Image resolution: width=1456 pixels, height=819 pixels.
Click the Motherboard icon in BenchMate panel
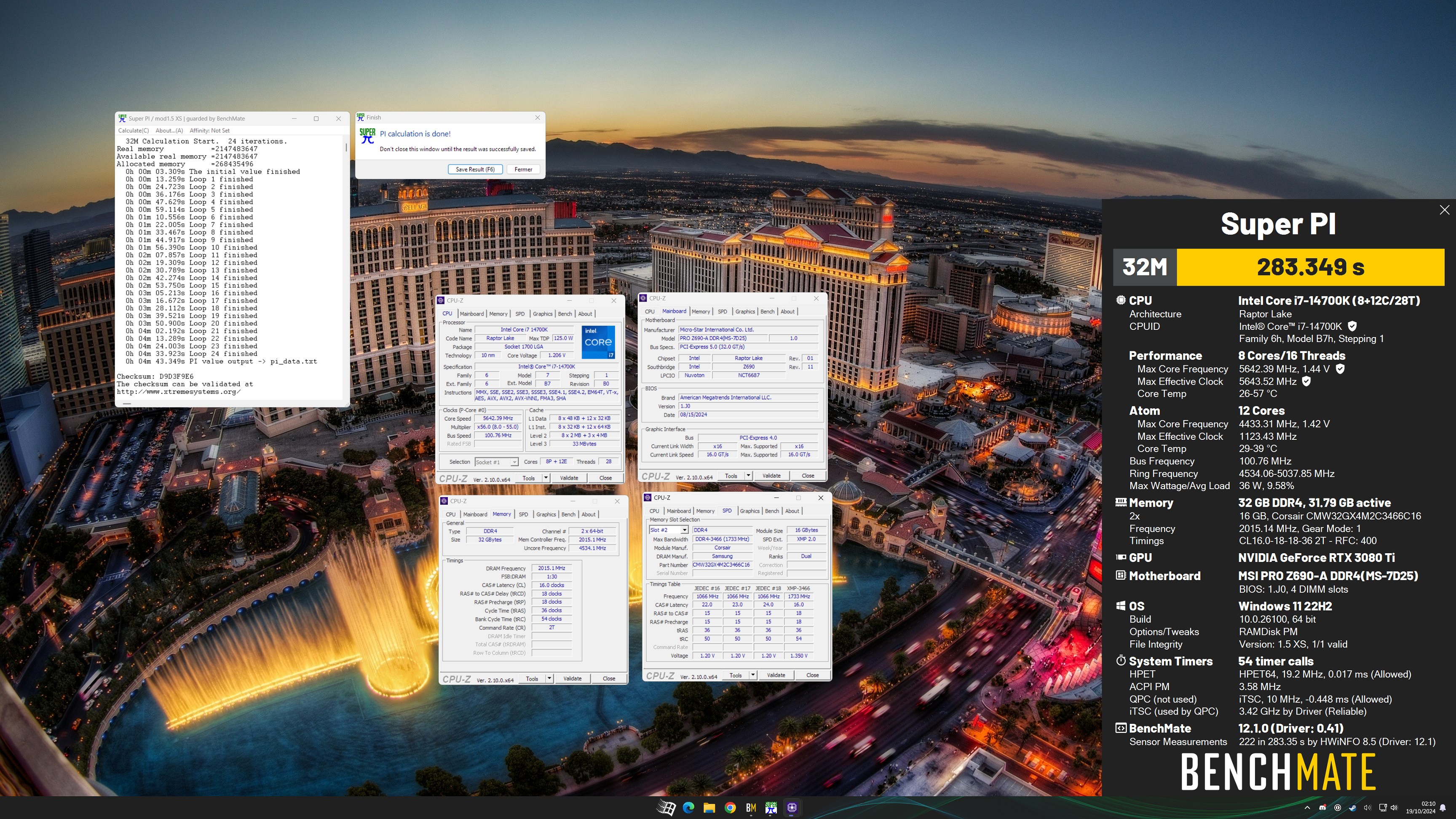coord(1121,575)
